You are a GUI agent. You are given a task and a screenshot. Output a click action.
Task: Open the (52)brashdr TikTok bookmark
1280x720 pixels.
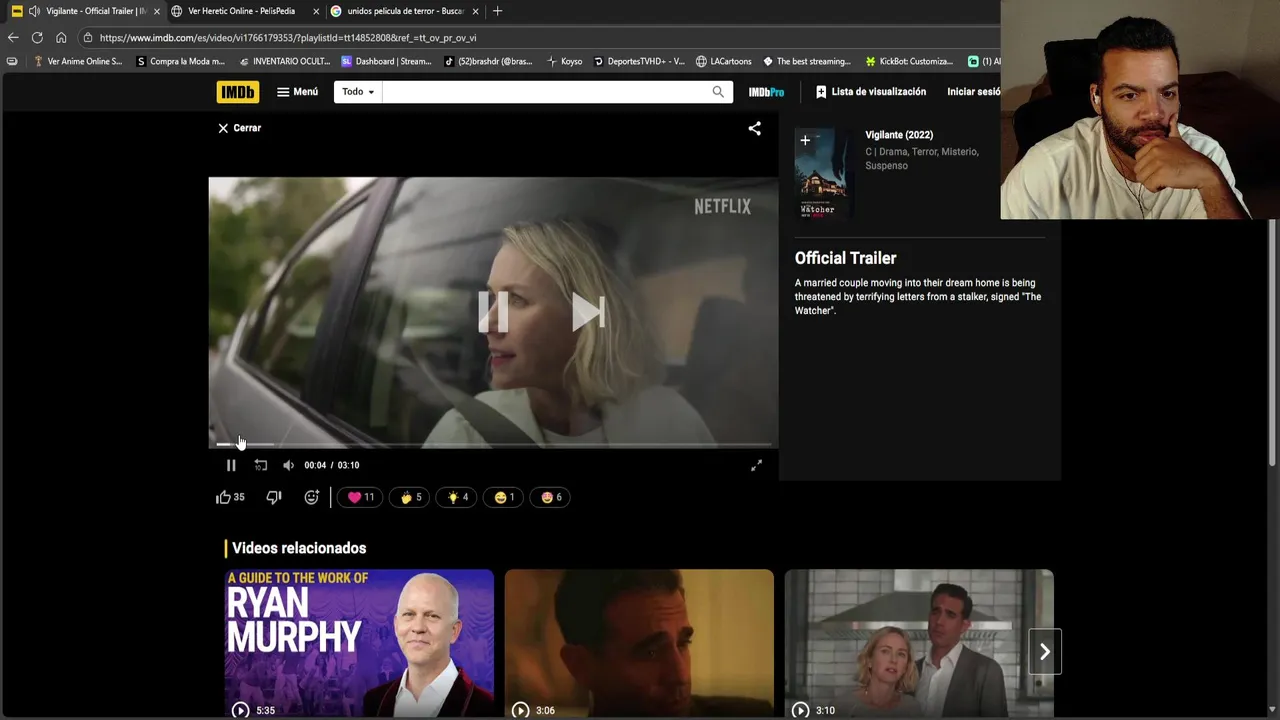click(x=488, y=62)
